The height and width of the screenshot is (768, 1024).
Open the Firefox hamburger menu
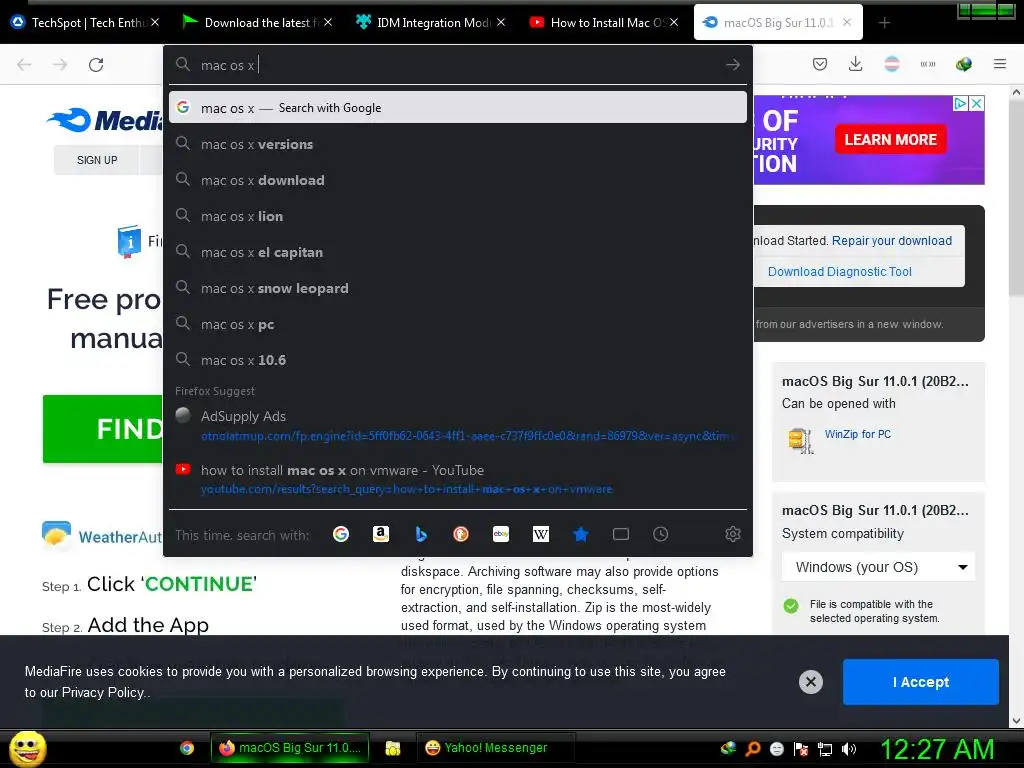1000,64
